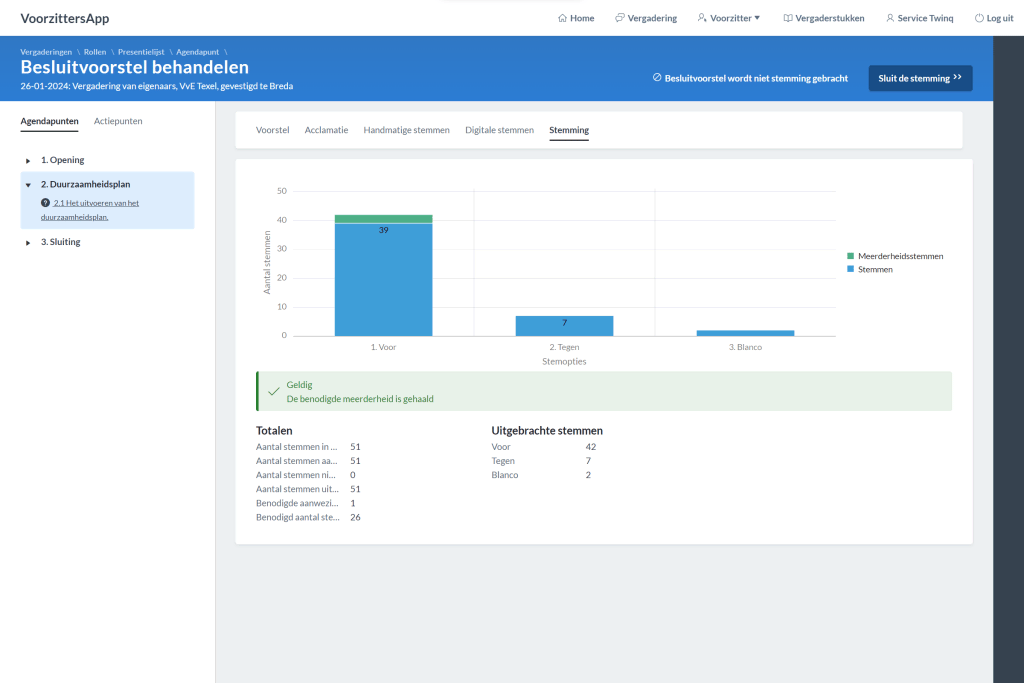Image resolution: width=1024 pixels, height=683 pixels.
Task: Expand the 1. Opening agenda item
Action: point(28,161)
